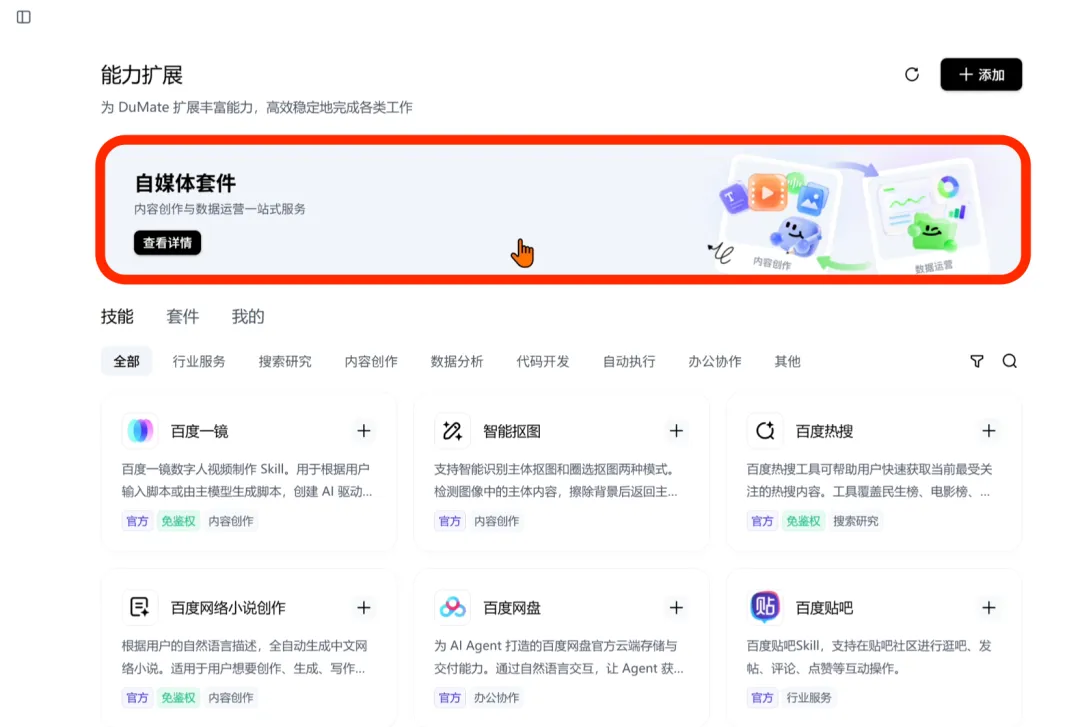Toggle the sidebar panel icon
The image size is (1080, 727).
click(23, 17)
